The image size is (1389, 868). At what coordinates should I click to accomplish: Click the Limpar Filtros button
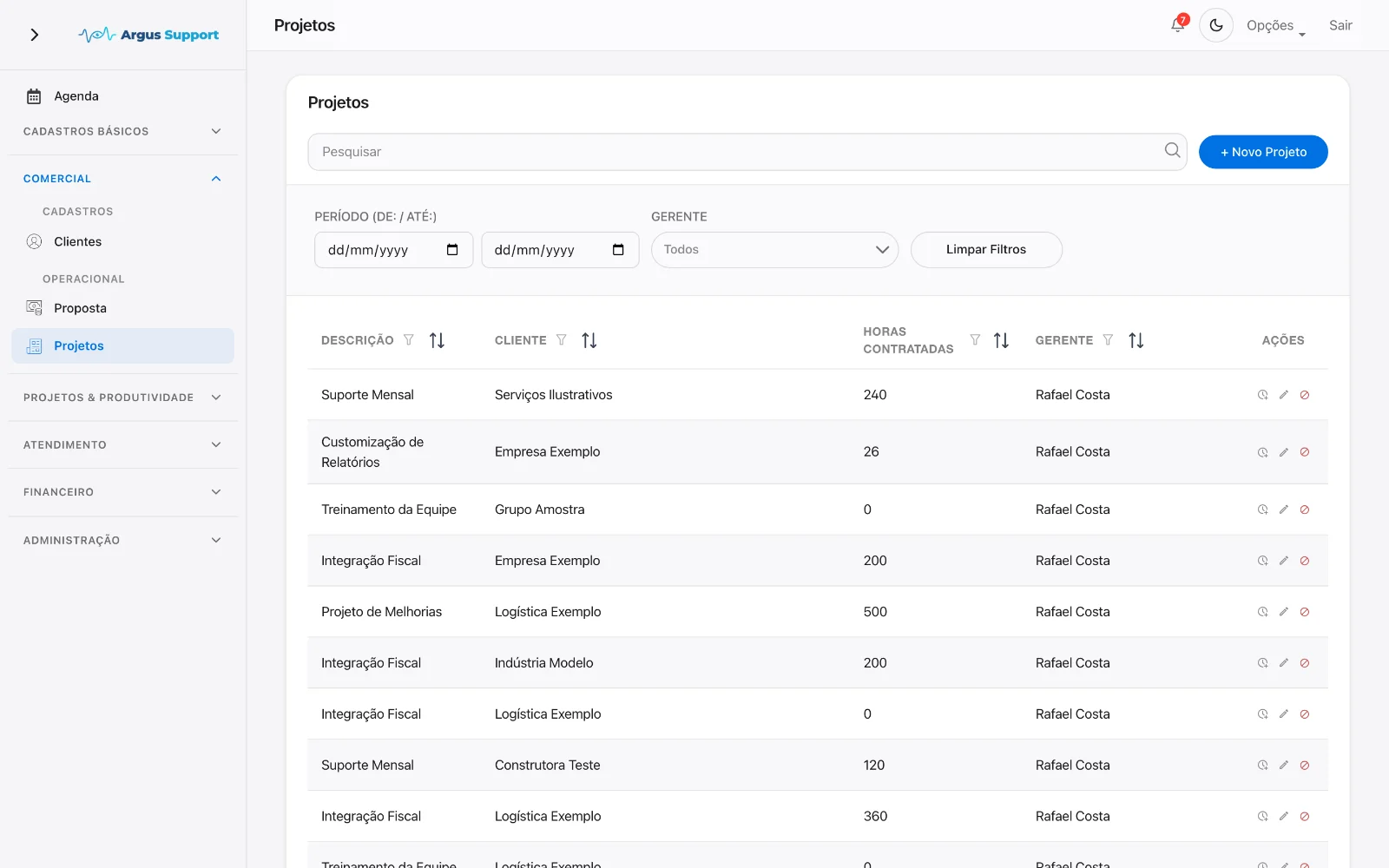(x=986, y=250)
